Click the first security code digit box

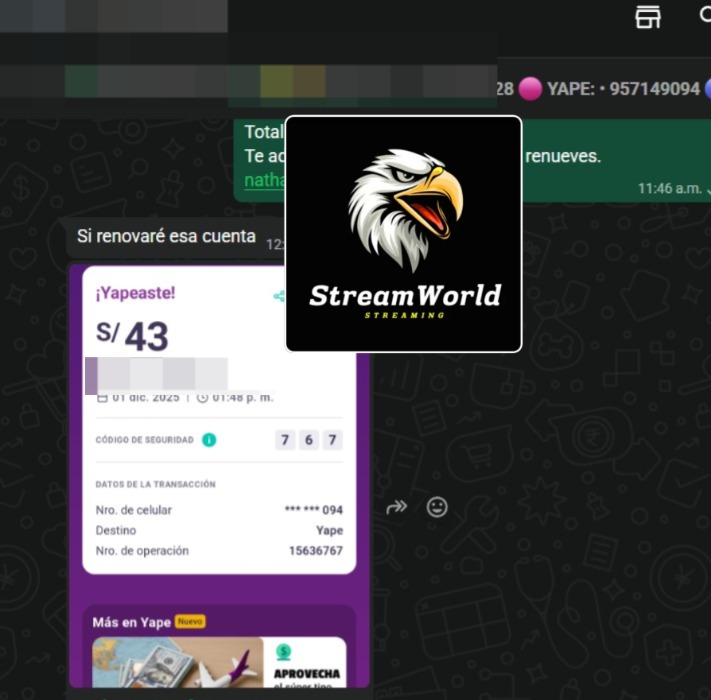click(x=285, y=440)
